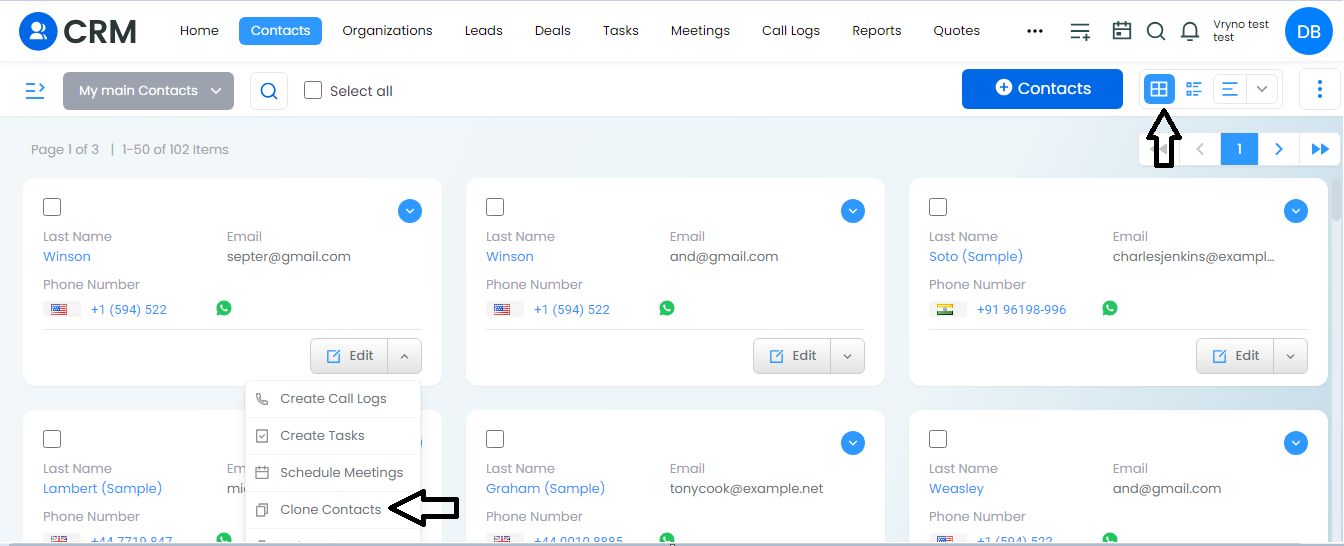Open more modules ellipsis in navigation
1344x546 pixels.
click(1035, 31)
